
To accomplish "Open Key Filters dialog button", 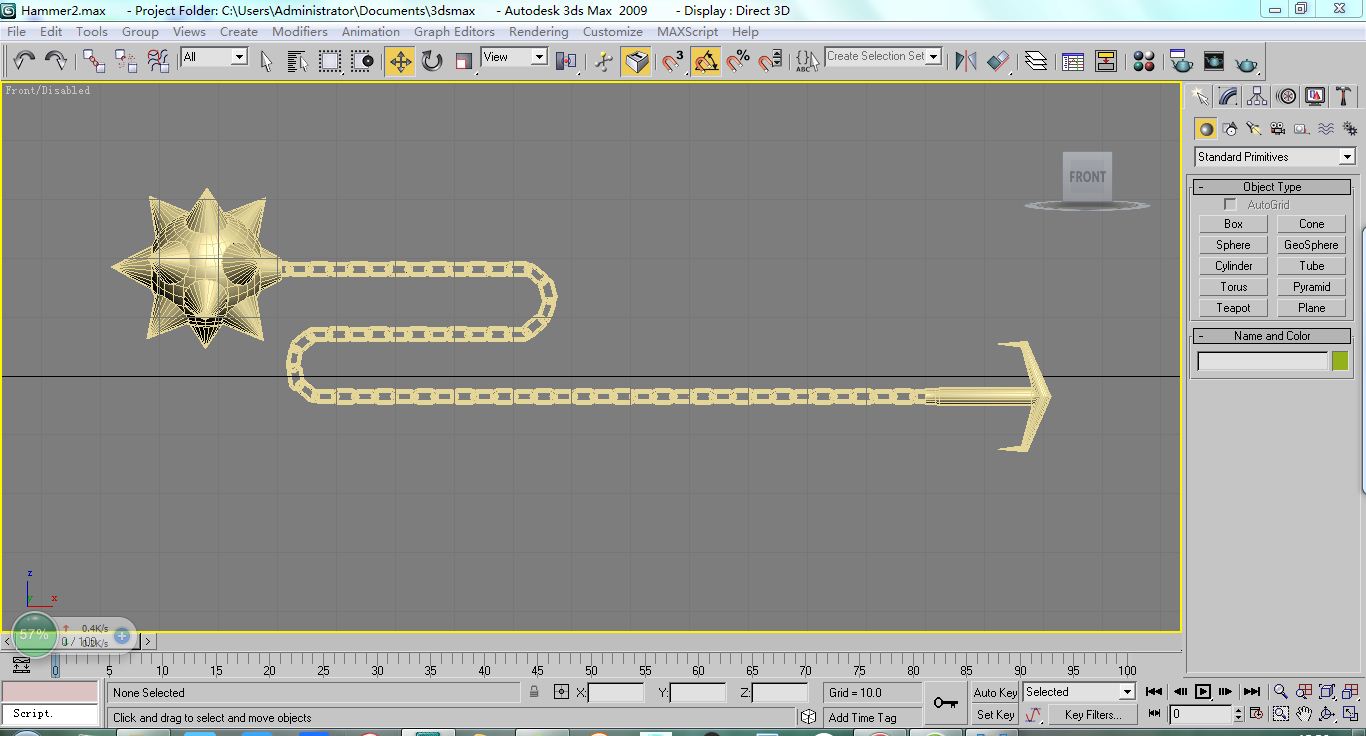I will (x=1092, y=715).
